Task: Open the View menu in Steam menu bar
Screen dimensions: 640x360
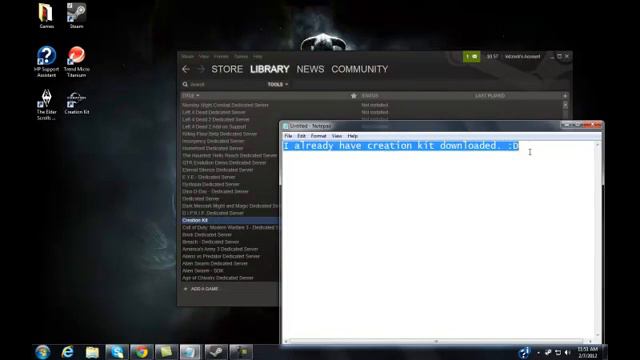Action: click(204, 56)
